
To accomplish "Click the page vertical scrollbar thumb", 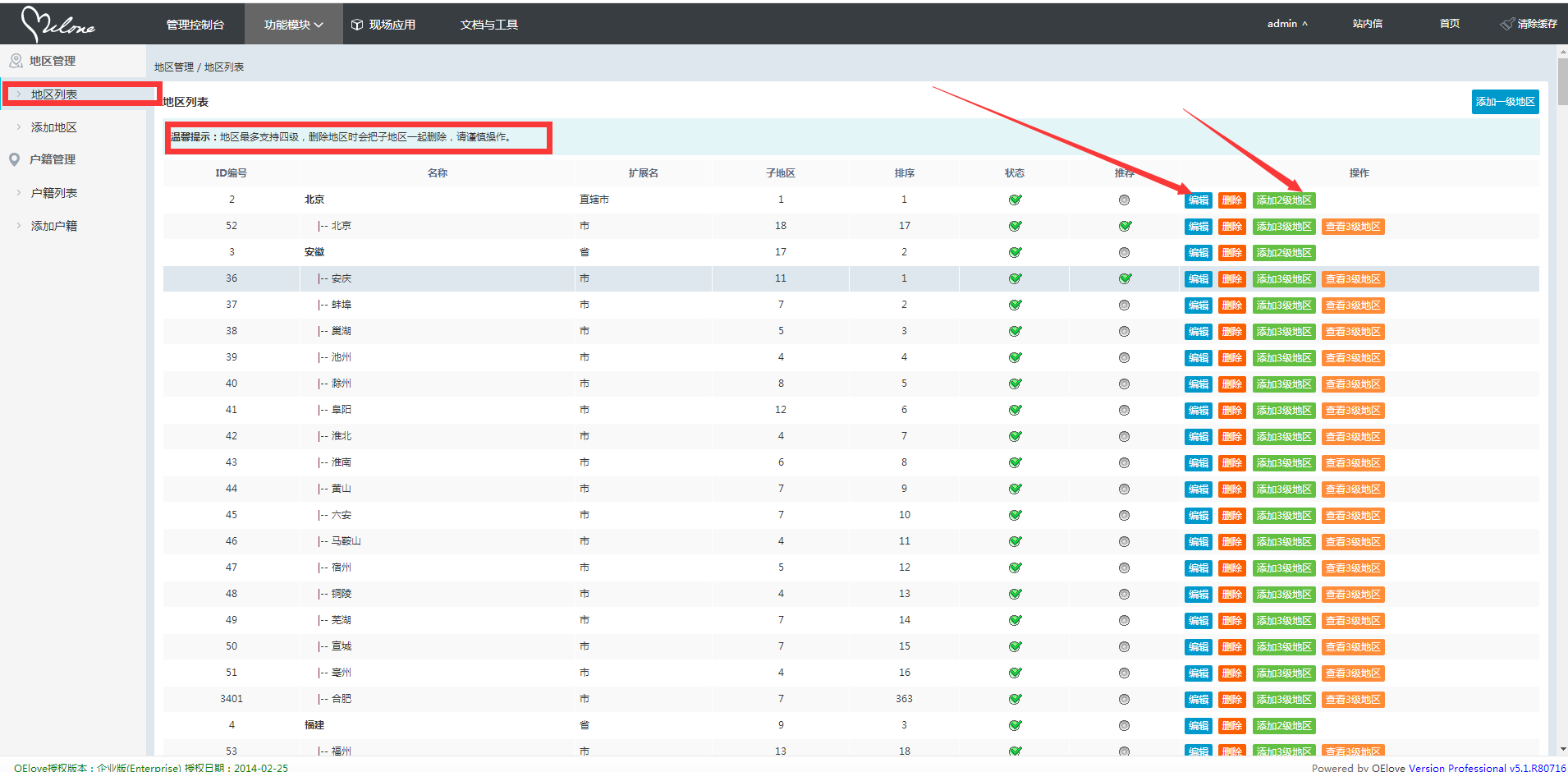I will (1562, 82).
